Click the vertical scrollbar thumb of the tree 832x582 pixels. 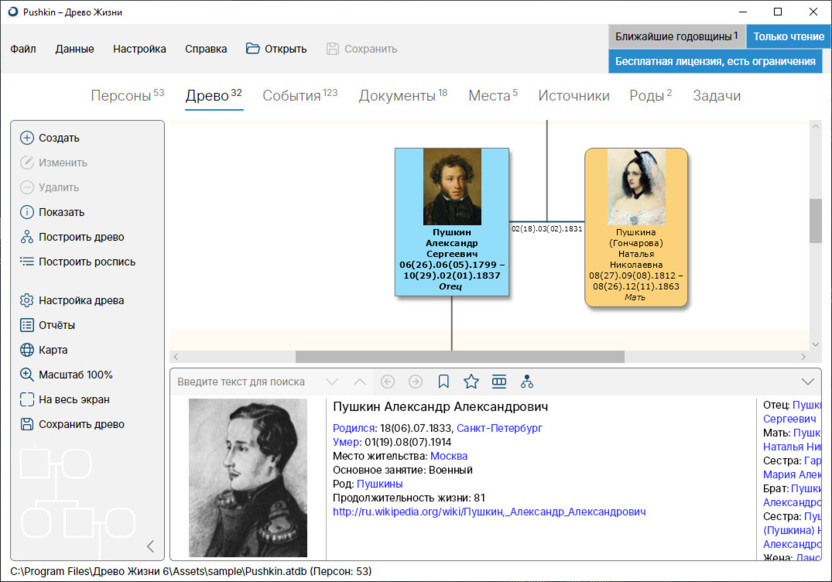pos(816,221)
